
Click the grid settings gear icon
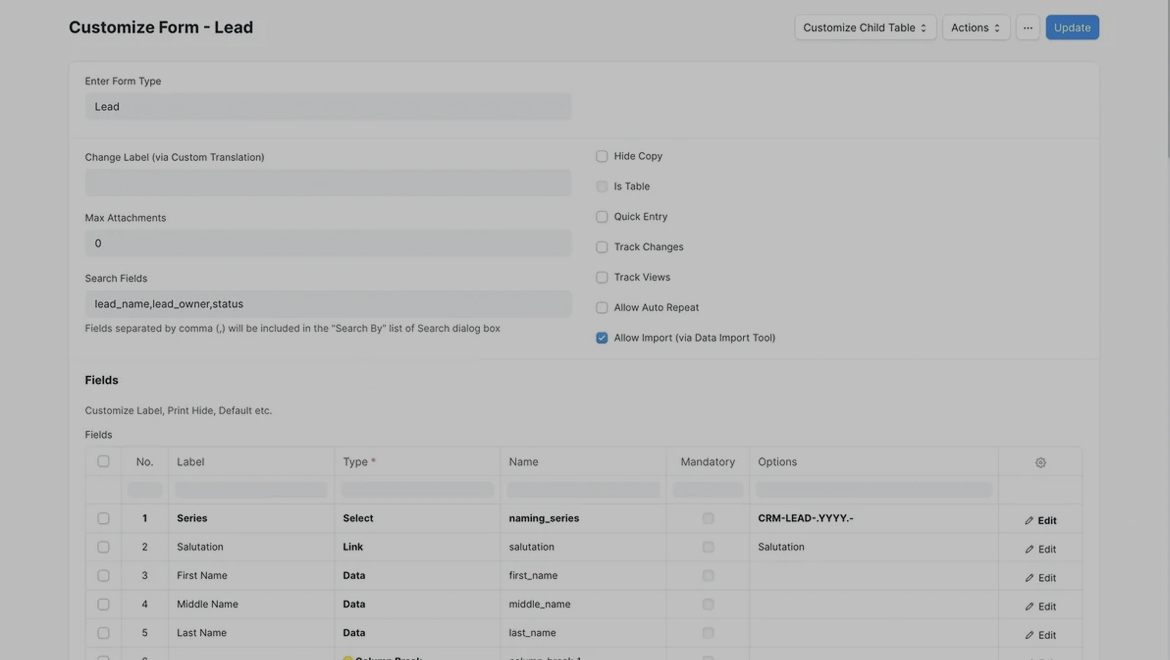1040,462
